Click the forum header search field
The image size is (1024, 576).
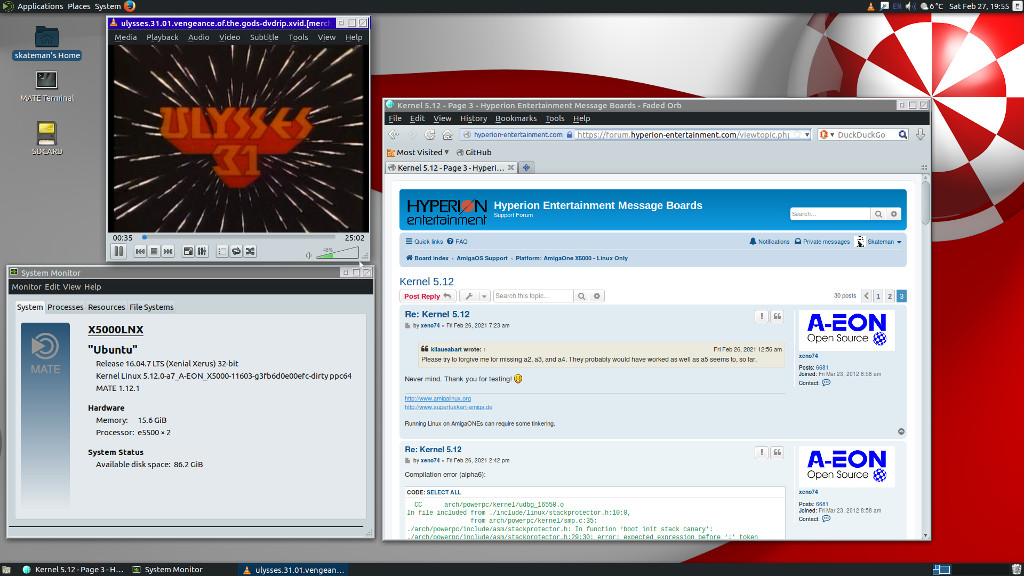pyautogui.click(x=830, y=214)
